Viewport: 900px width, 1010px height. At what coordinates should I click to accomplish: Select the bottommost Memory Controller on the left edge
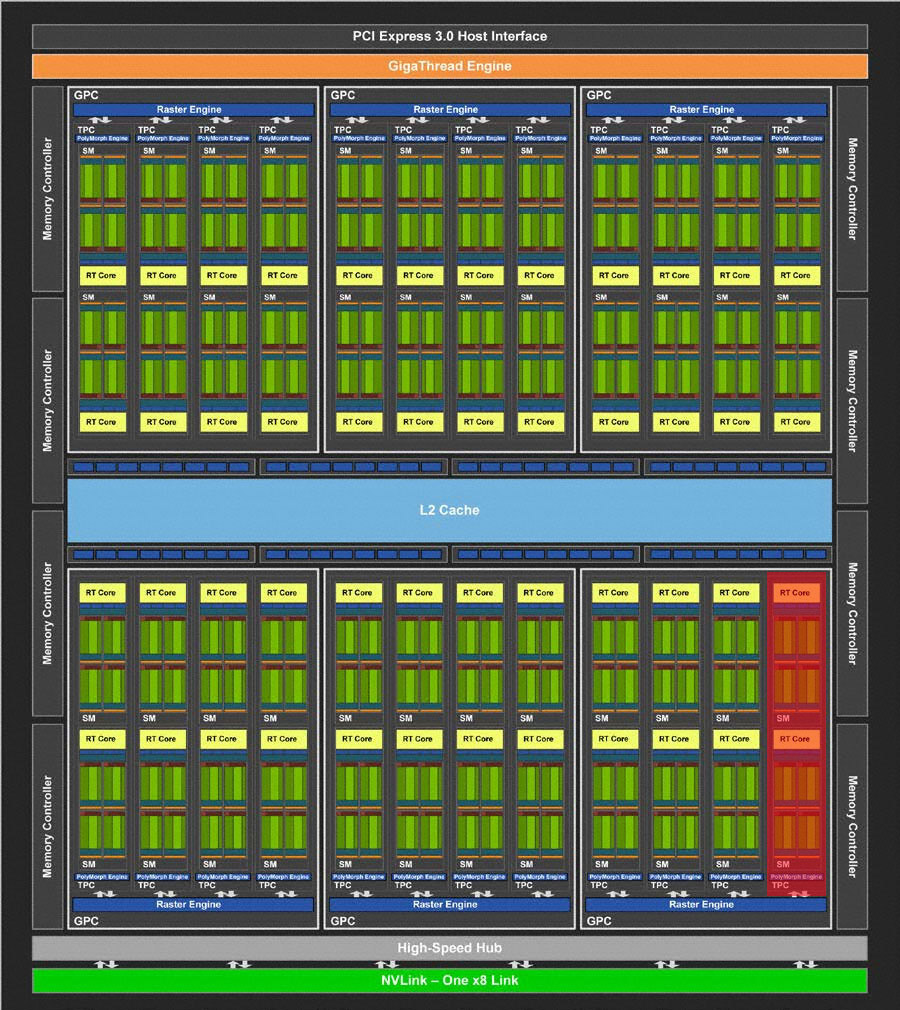pyautogui.click(x=48, y=826)
